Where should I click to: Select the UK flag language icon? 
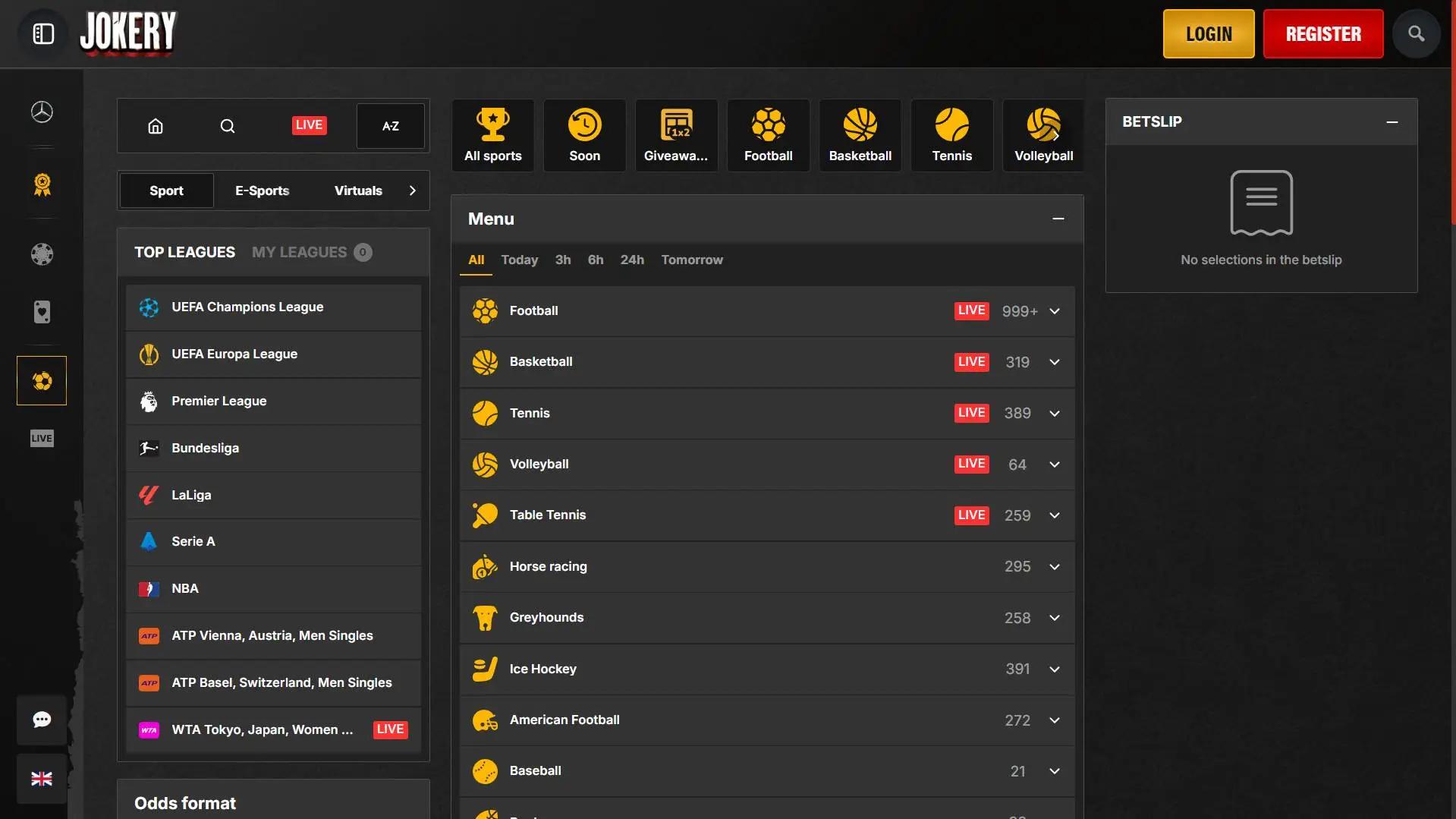(x=42, y=779)
